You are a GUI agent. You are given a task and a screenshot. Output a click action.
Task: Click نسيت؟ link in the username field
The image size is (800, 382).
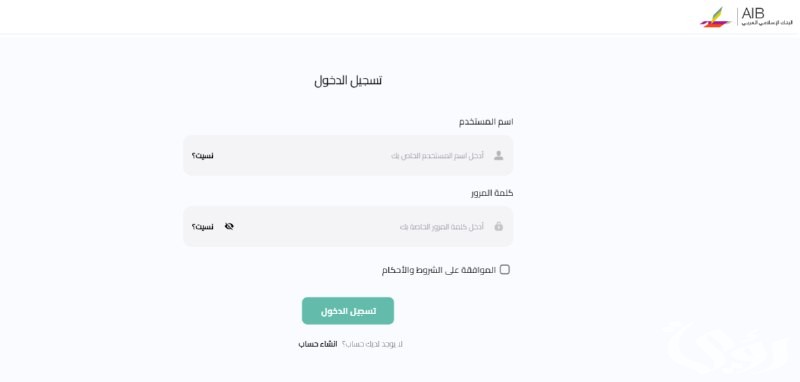203,156
